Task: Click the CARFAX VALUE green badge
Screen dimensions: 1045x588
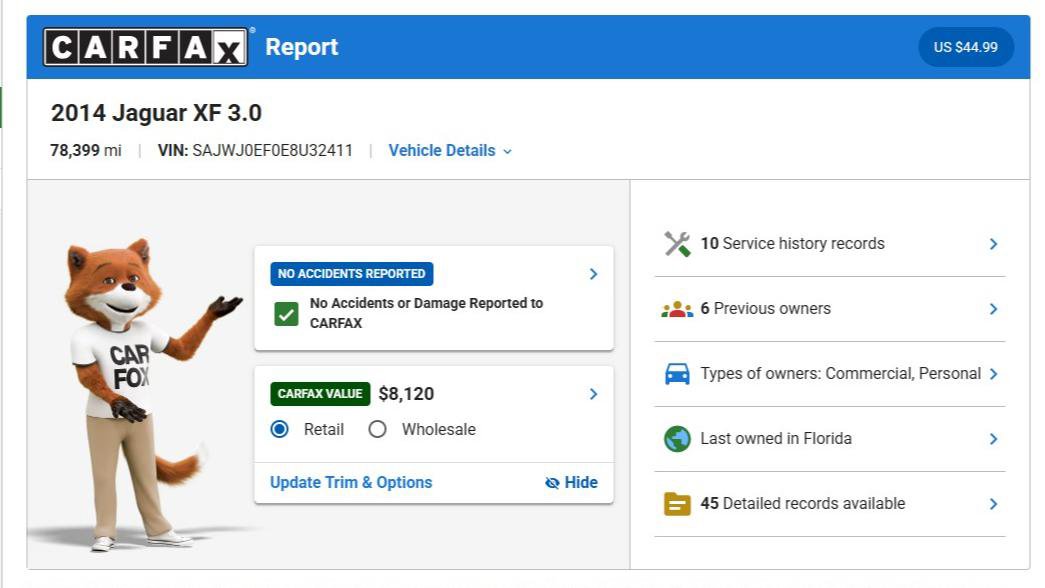Action: click(x=320, y=394)
